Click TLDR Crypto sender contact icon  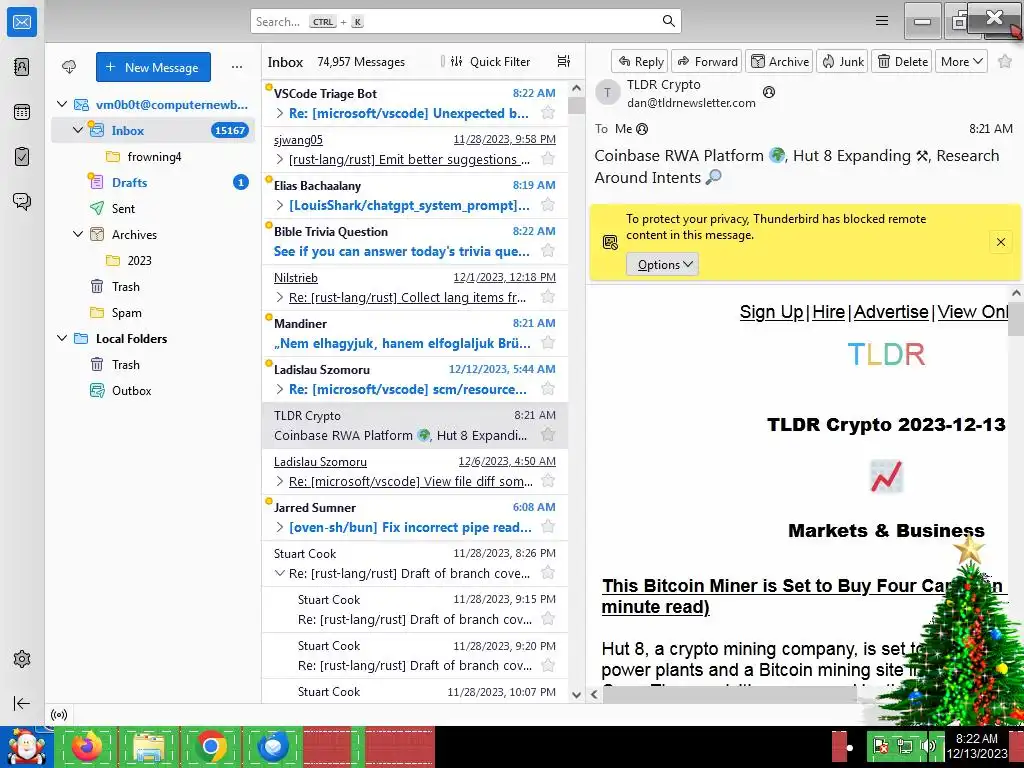[x=769, y=92]
